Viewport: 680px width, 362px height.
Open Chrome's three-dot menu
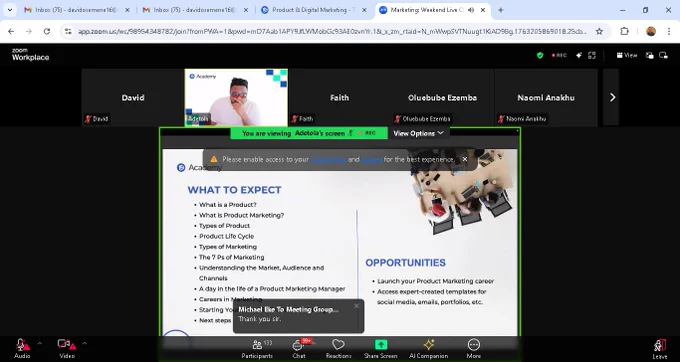669,31
